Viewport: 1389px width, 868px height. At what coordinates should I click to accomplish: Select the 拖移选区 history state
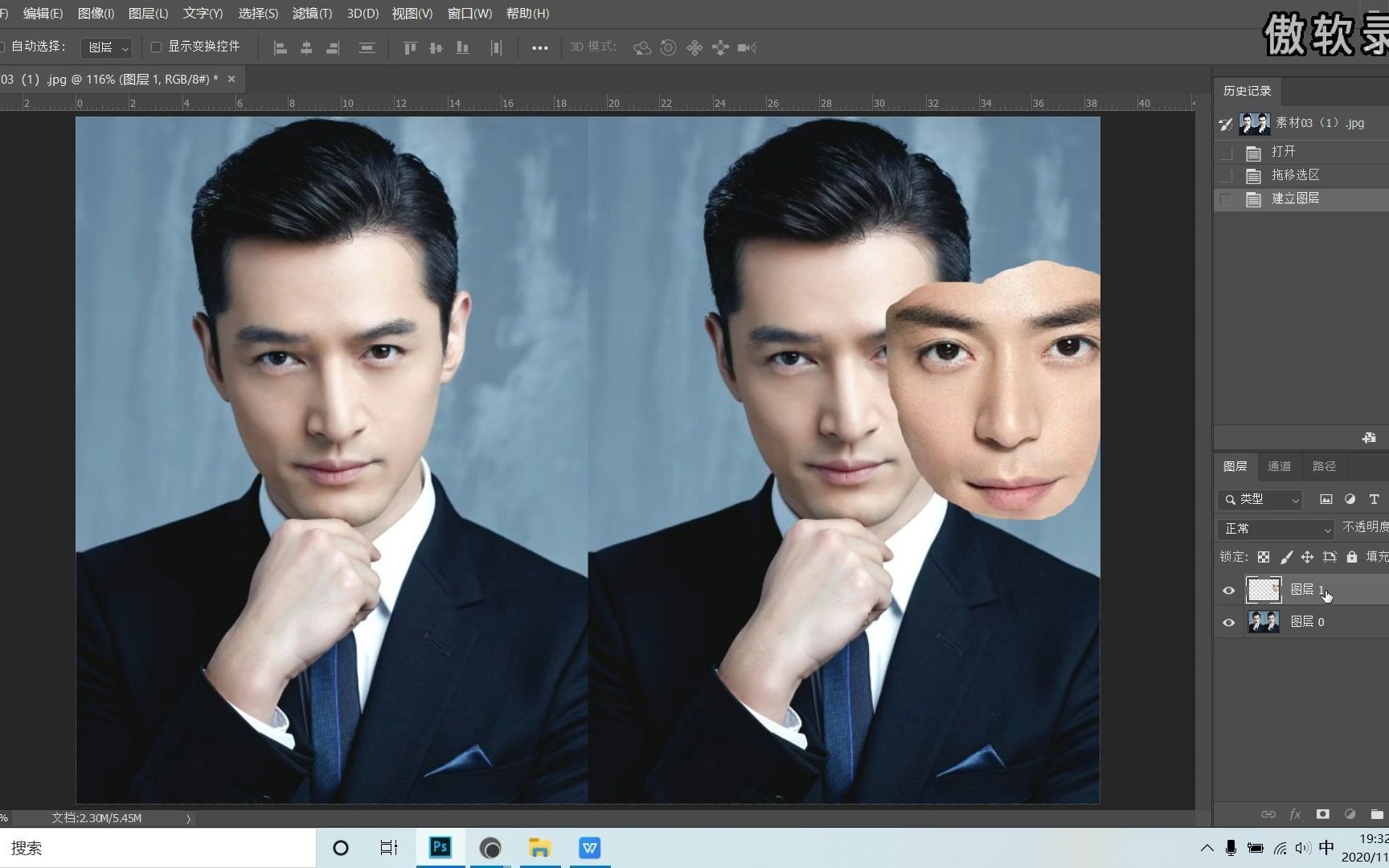tap(1301, 176)
